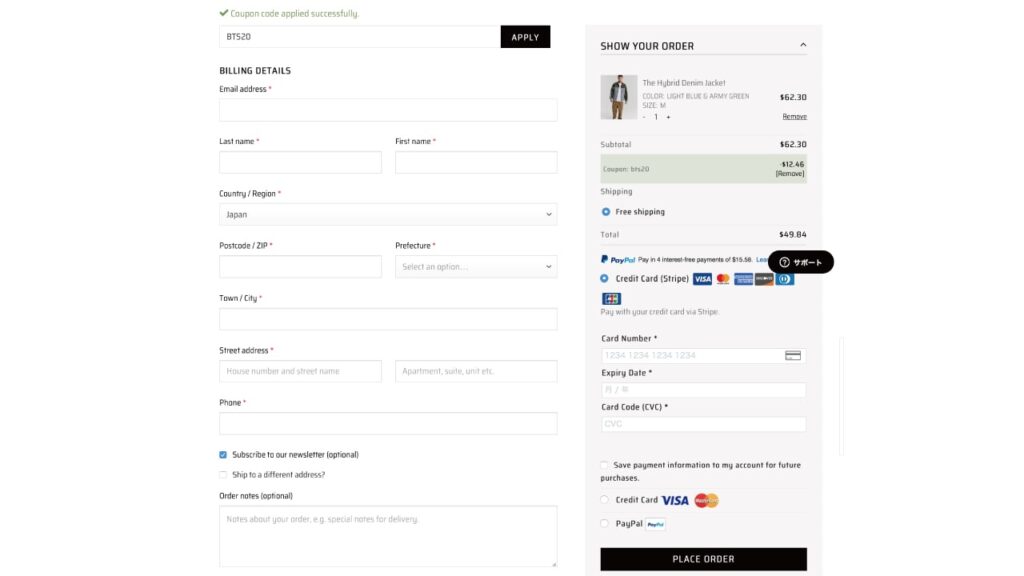
Task: Click the Postcode / ZIP input field
Action: click(x=300, y=266)
